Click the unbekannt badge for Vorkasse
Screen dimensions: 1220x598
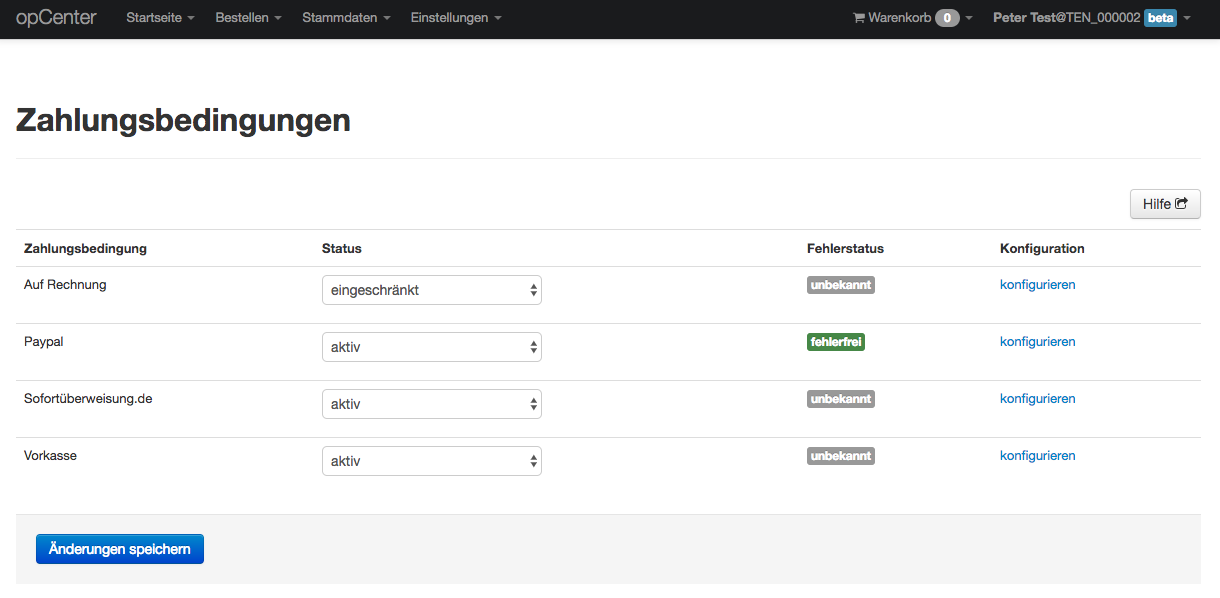(x=840, y=455)
